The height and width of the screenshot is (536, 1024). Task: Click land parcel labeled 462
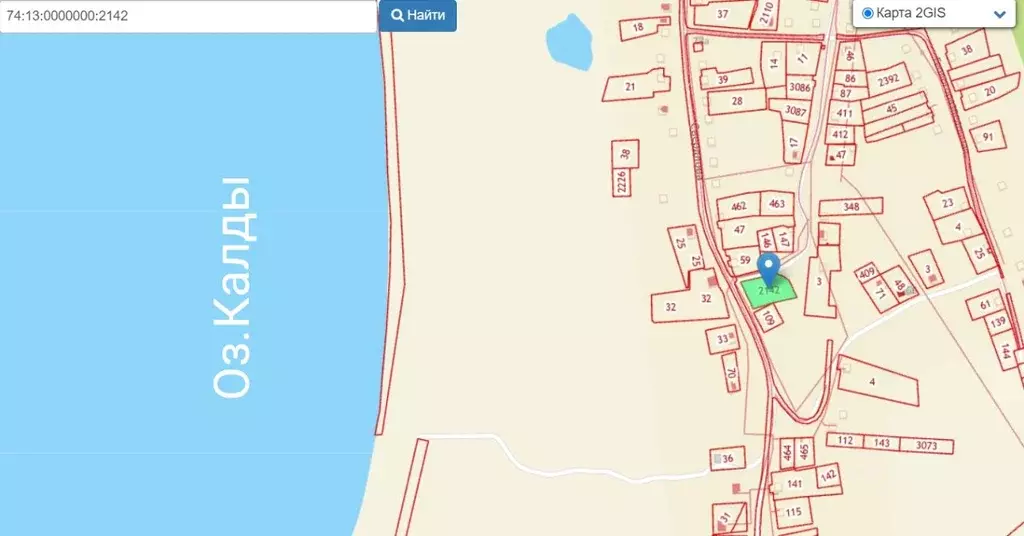(x=739, y=206)
